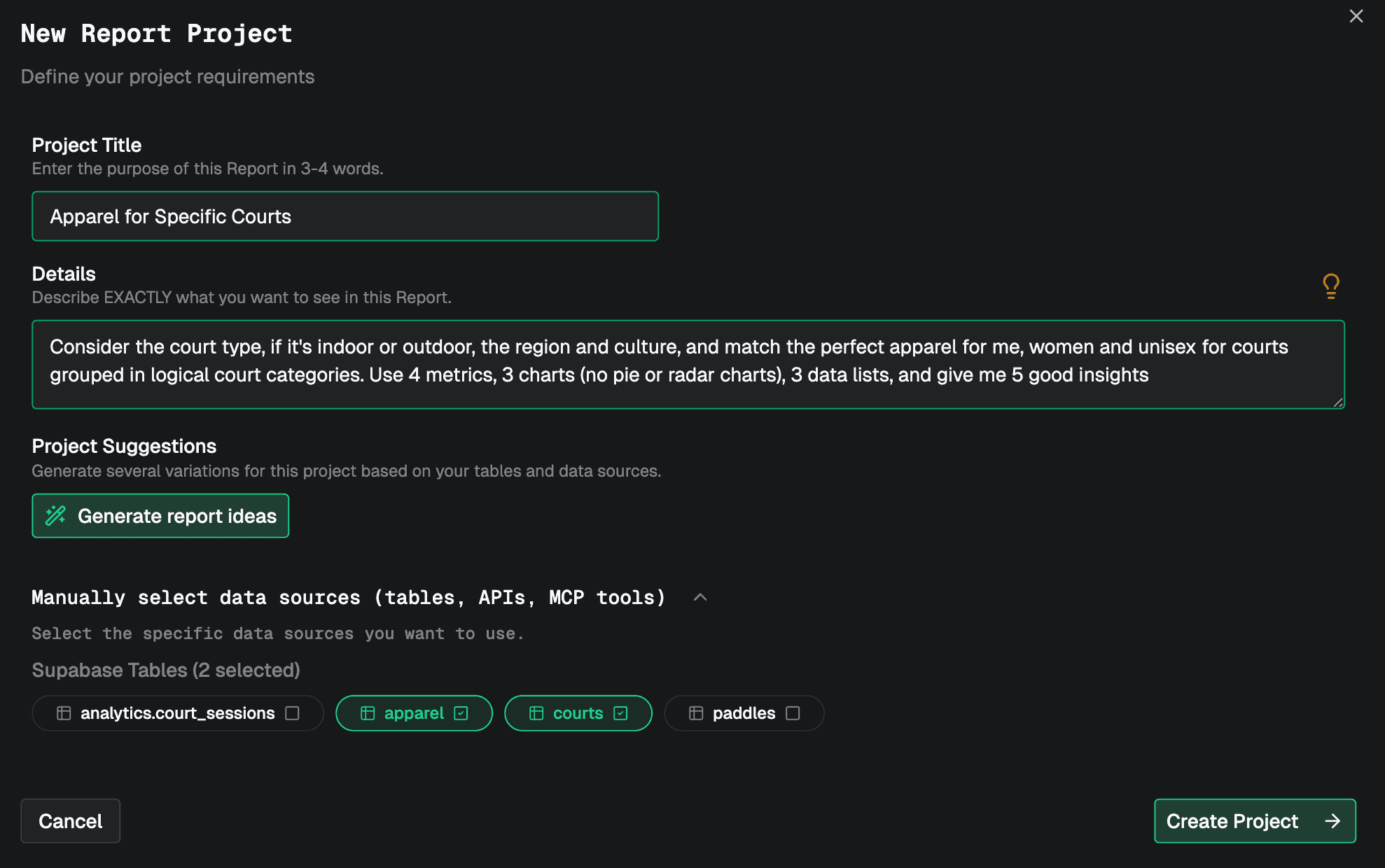
Task: Enable the analytics.court_sessions checkbox
Action: click(293, 713)
